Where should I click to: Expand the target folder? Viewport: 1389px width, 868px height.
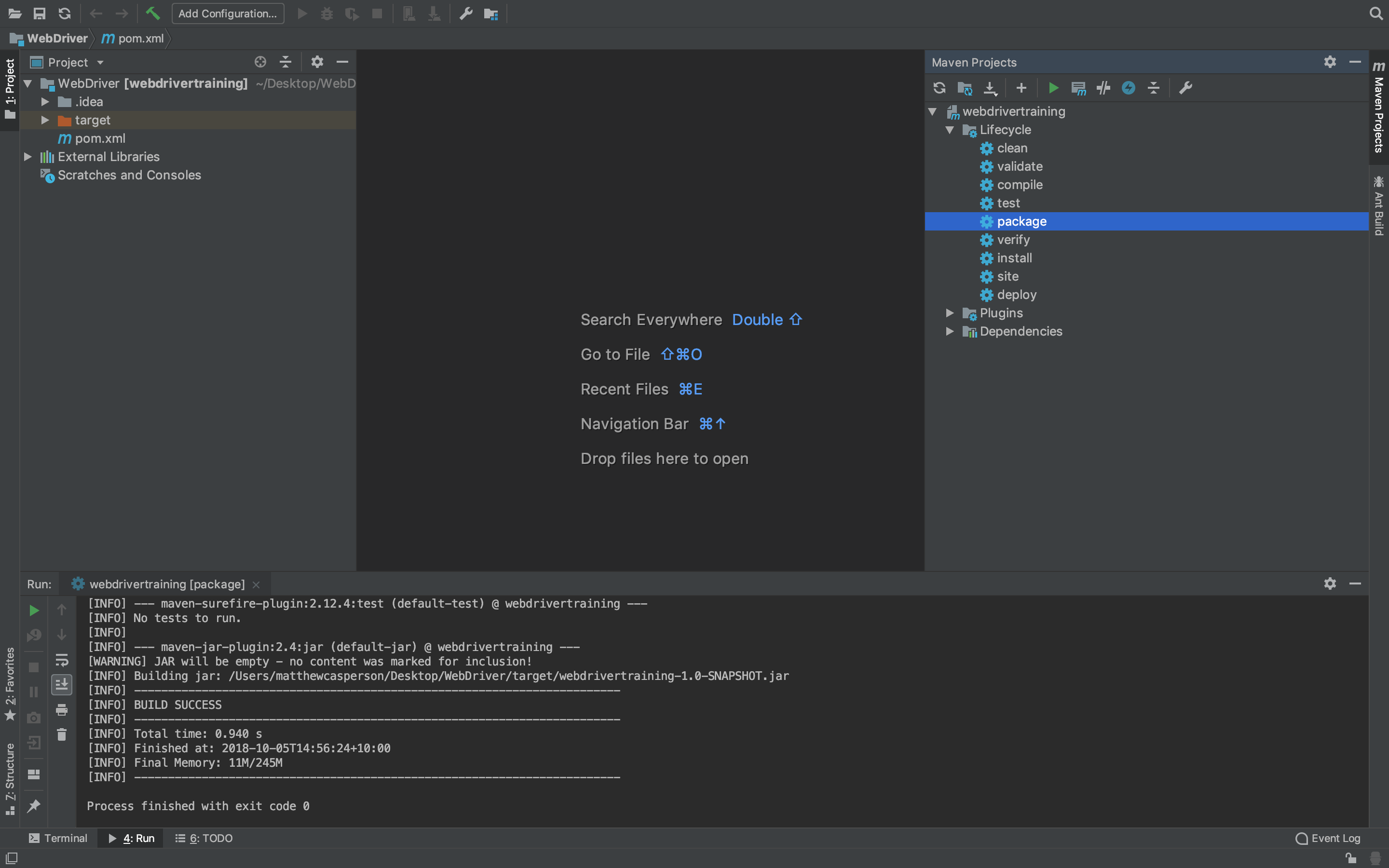pyautogui.click(x=45, y=120)
